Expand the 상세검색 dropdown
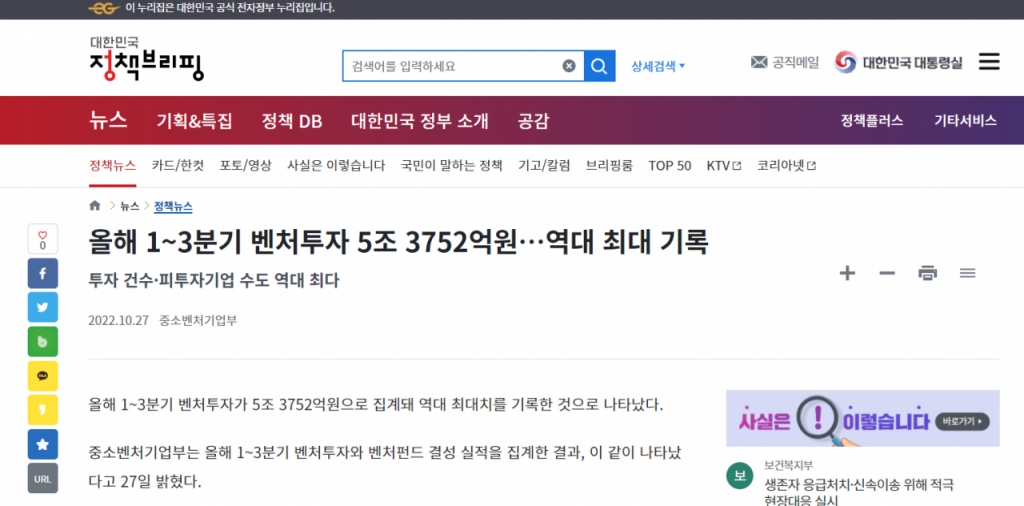This screenshot has width=1024, height=506. pyautogui.click(x=658, y=66)
